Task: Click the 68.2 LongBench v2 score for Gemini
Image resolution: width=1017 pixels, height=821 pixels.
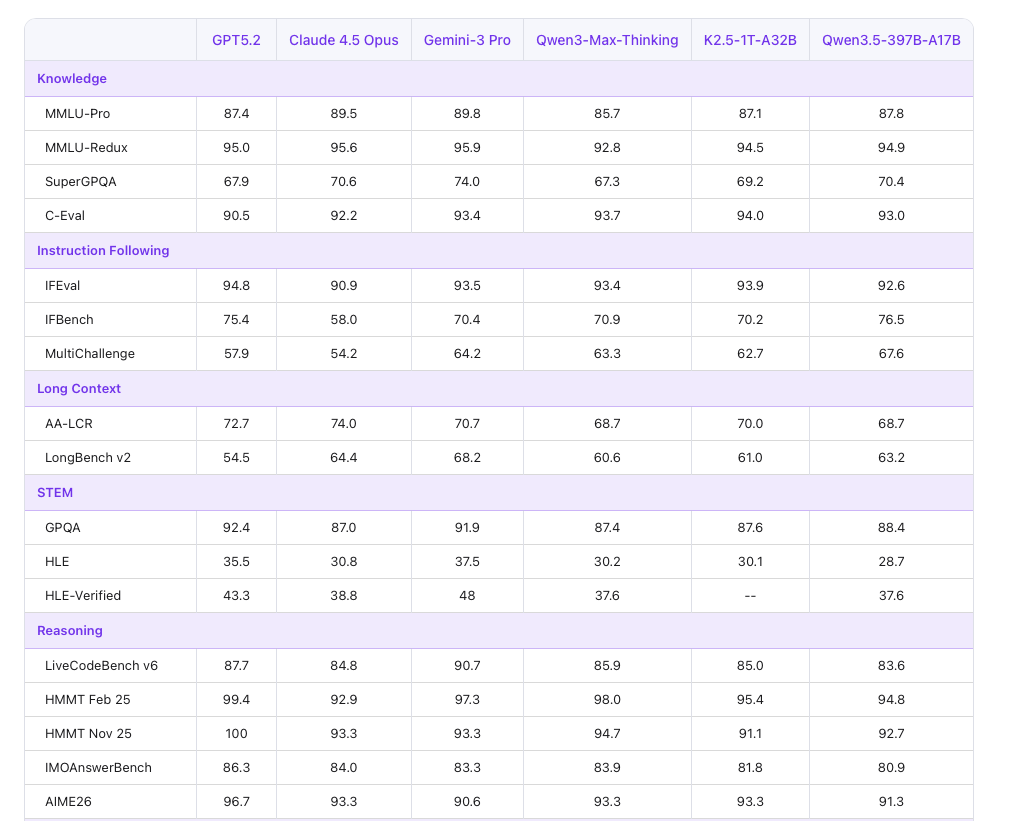Action: point(467,458)
